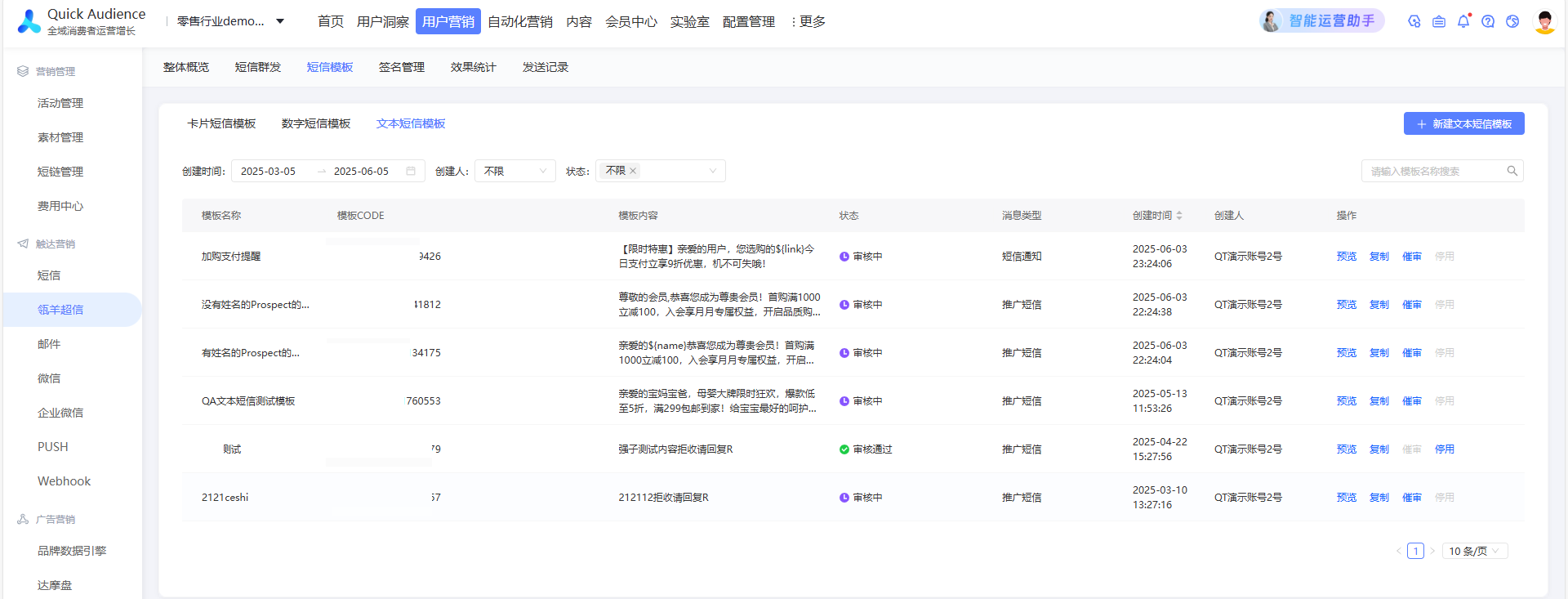Screen dimensions: 1568x599
Task: Expand the 零售行业demo workspace dropdown
Action: tap(230, 21)
